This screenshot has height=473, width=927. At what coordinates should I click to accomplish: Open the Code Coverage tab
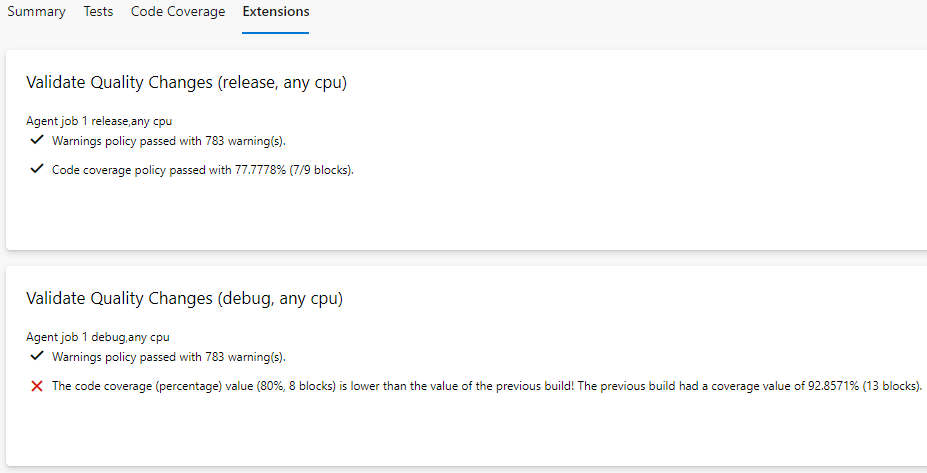[178, 12]
